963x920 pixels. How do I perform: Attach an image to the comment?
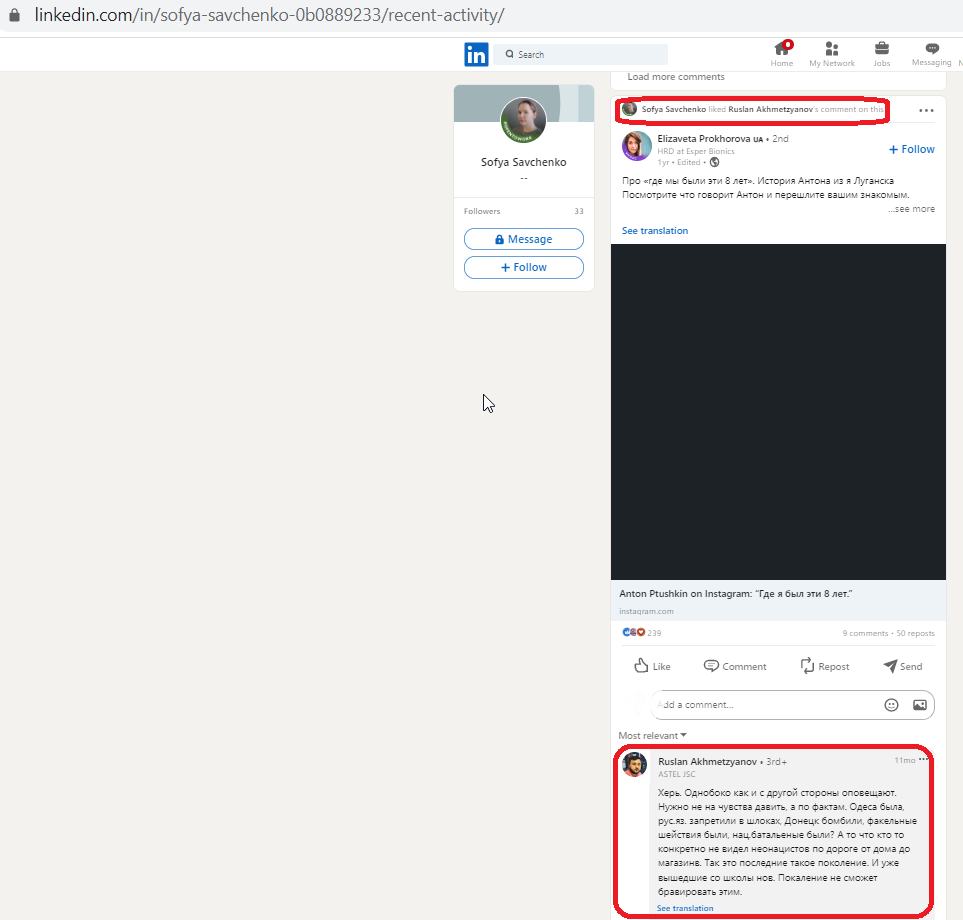coord(919,705)
